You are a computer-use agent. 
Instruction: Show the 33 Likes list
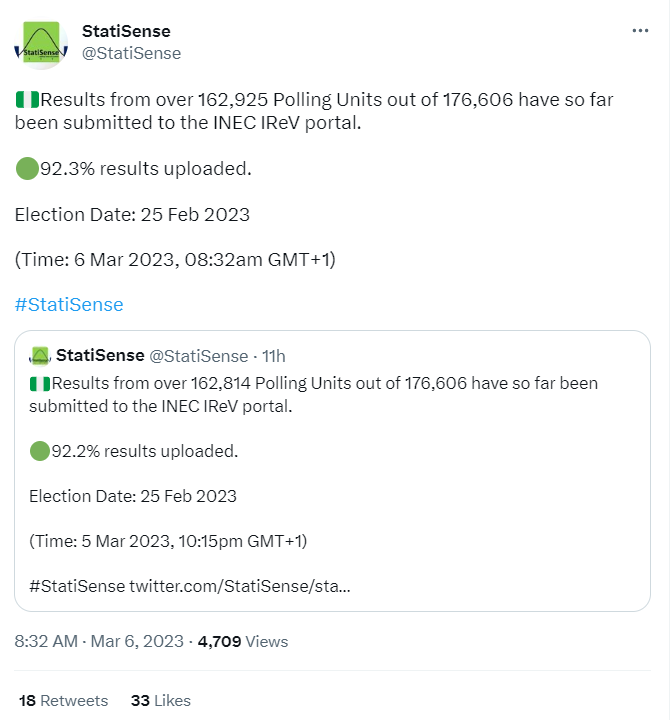click(160, 700)
